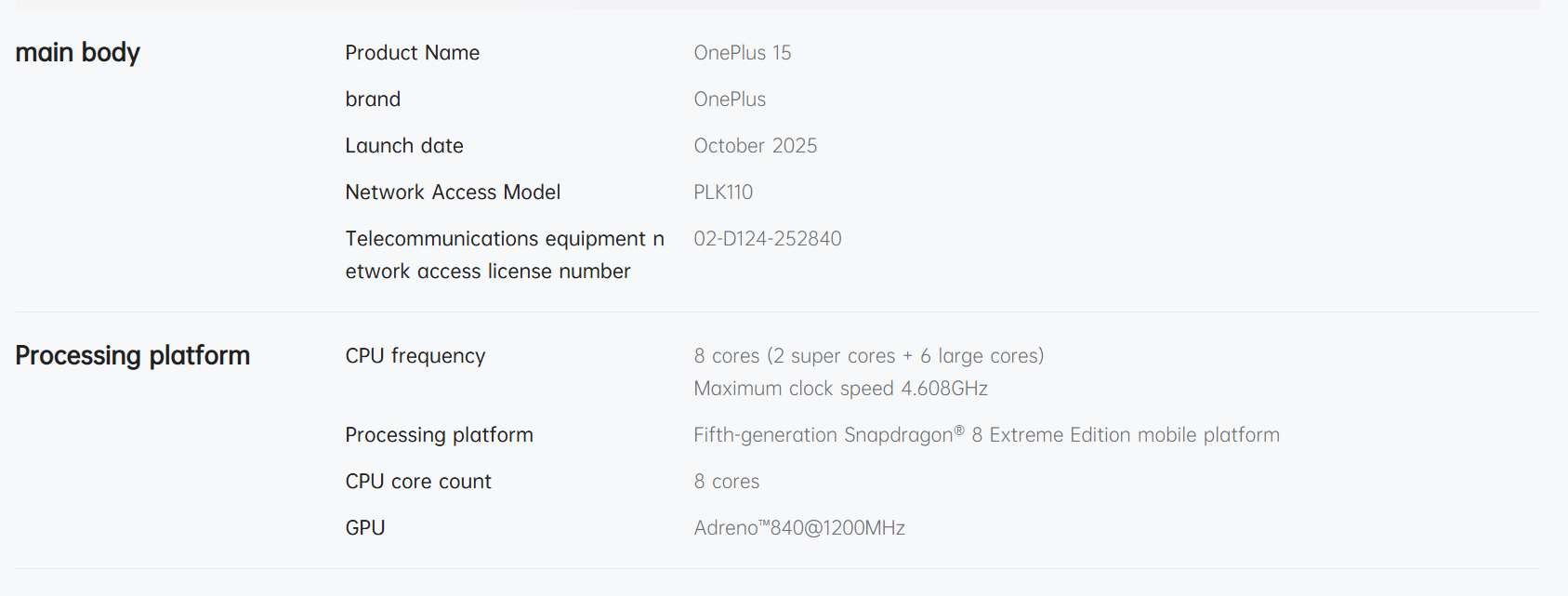The height and width of the screenshot is (596, 1568).
Task: Click the Telecommunications equipment license number label
Action: point(504,255)
